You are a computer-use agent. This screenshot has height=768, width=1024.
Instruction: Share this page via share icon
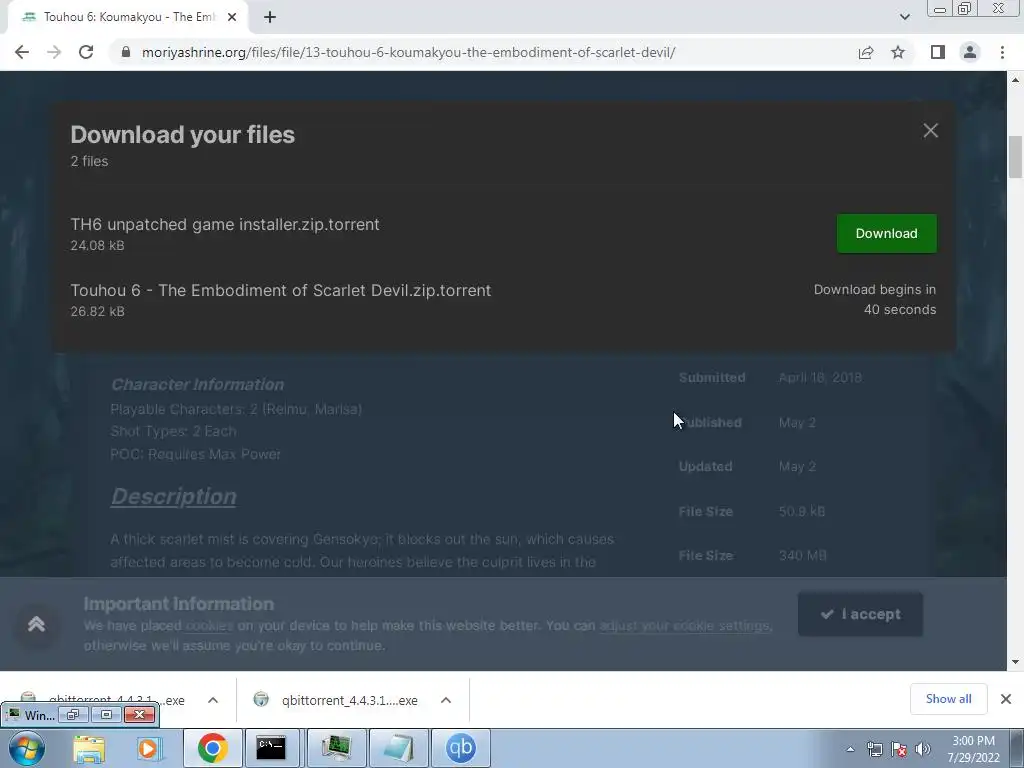tap(866, 52)
